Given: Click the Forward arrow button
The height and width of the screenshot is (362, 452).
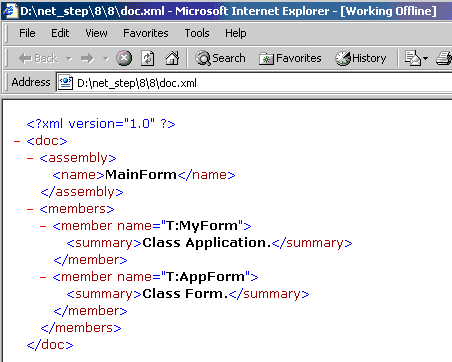Looking at the screenshot, I should (87, 59).
